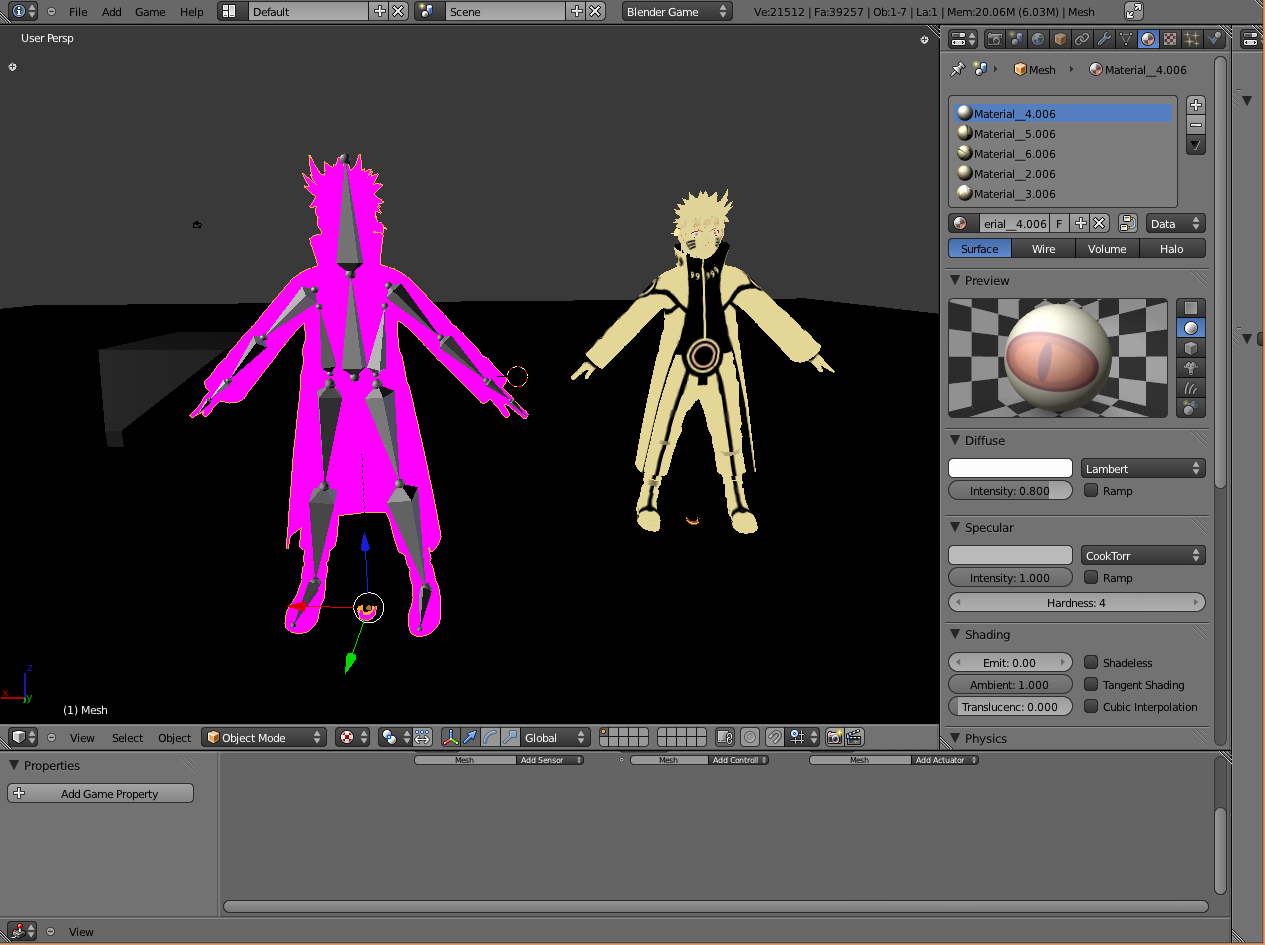Screen dimensions: 1265x945
Task: Enable the Shadeless checkbox
Action: (x=1091, y=663)
